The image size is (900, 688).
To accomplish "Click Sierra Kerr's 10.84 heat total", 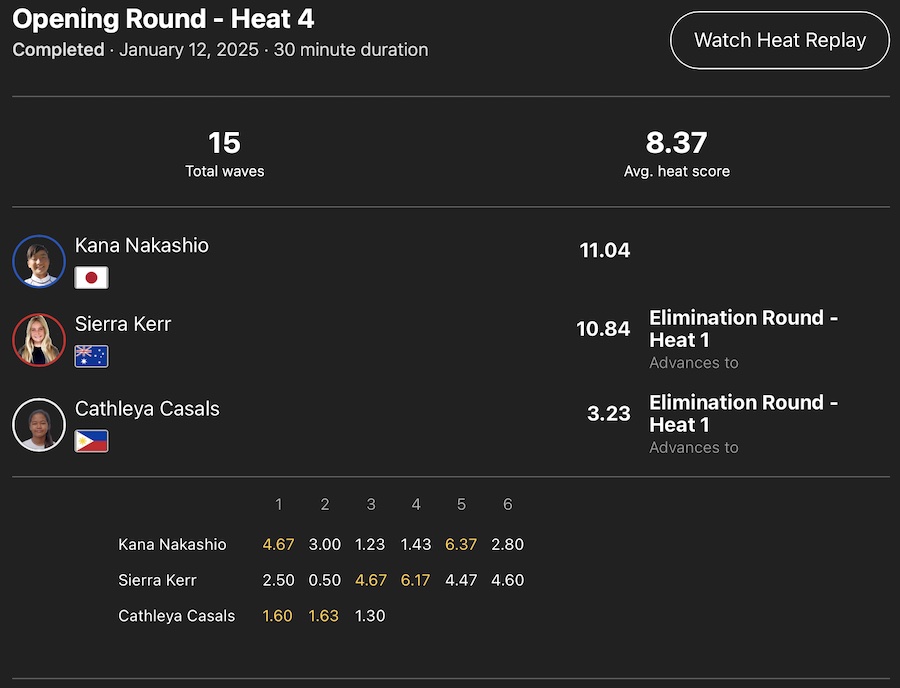I will click(x=603, y=329).
